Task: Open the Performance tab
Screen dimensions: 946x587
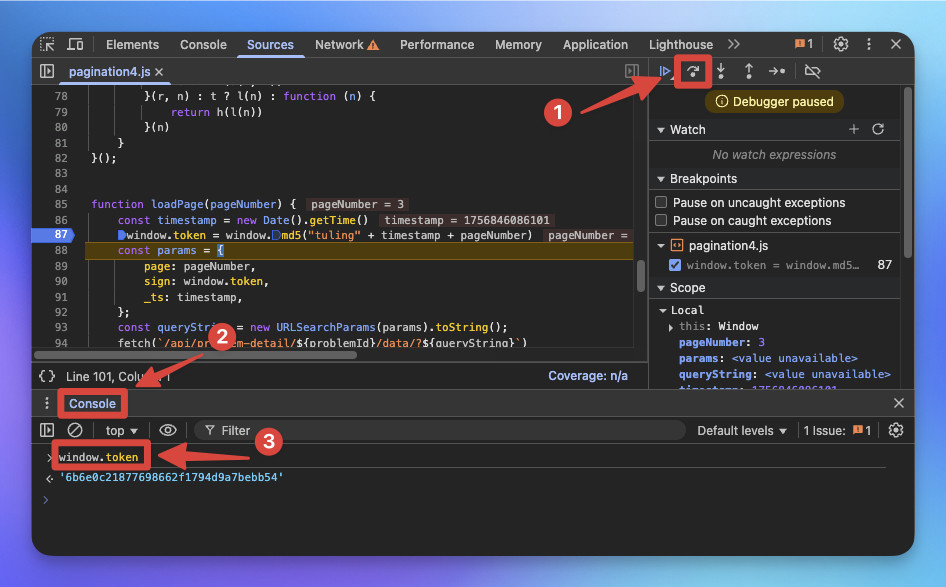Action: coord(437,45)
